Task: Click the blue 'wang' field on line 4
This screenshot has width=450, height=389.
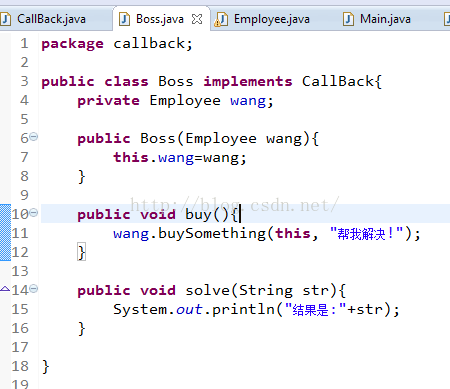Action: coord(248,101)
